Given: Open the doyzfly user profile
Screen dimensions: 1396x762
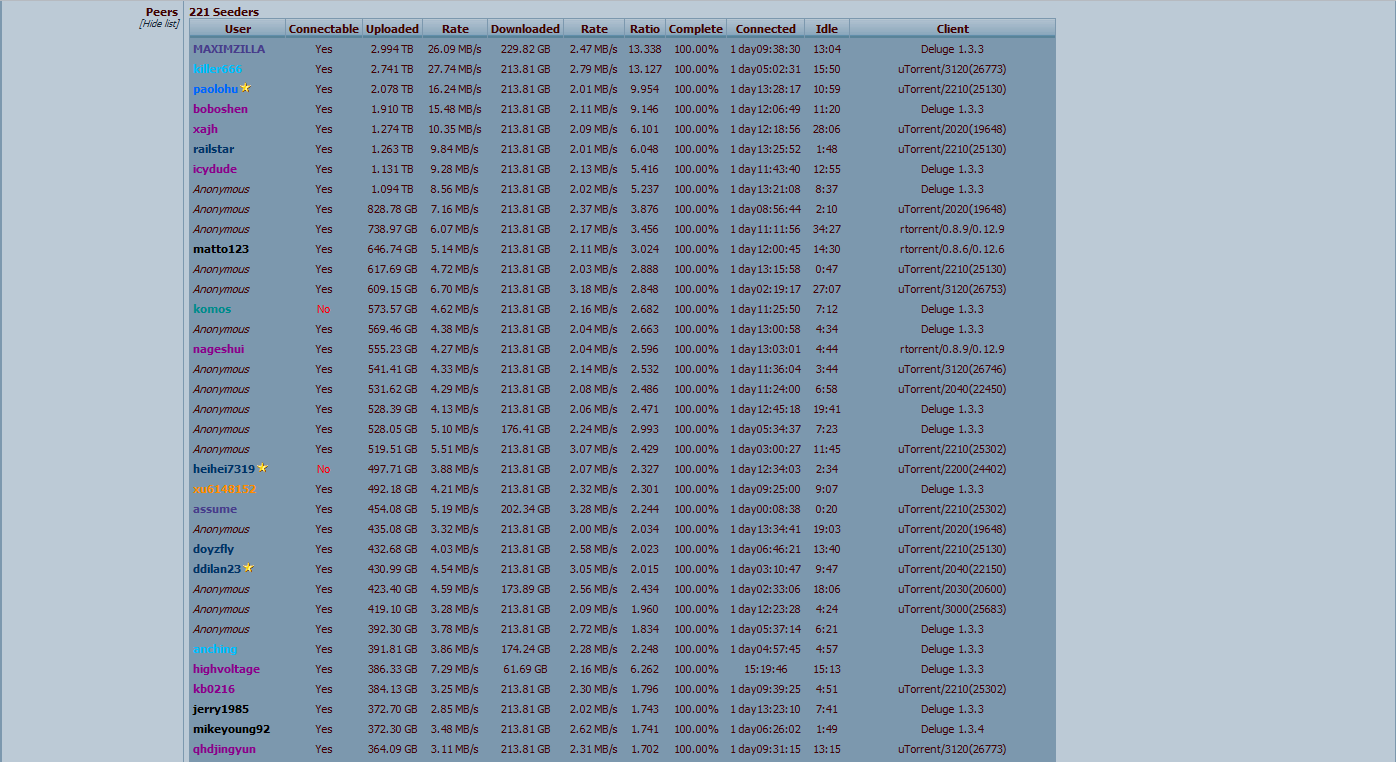Looking at the screenshot, I should tap(213, 549).
